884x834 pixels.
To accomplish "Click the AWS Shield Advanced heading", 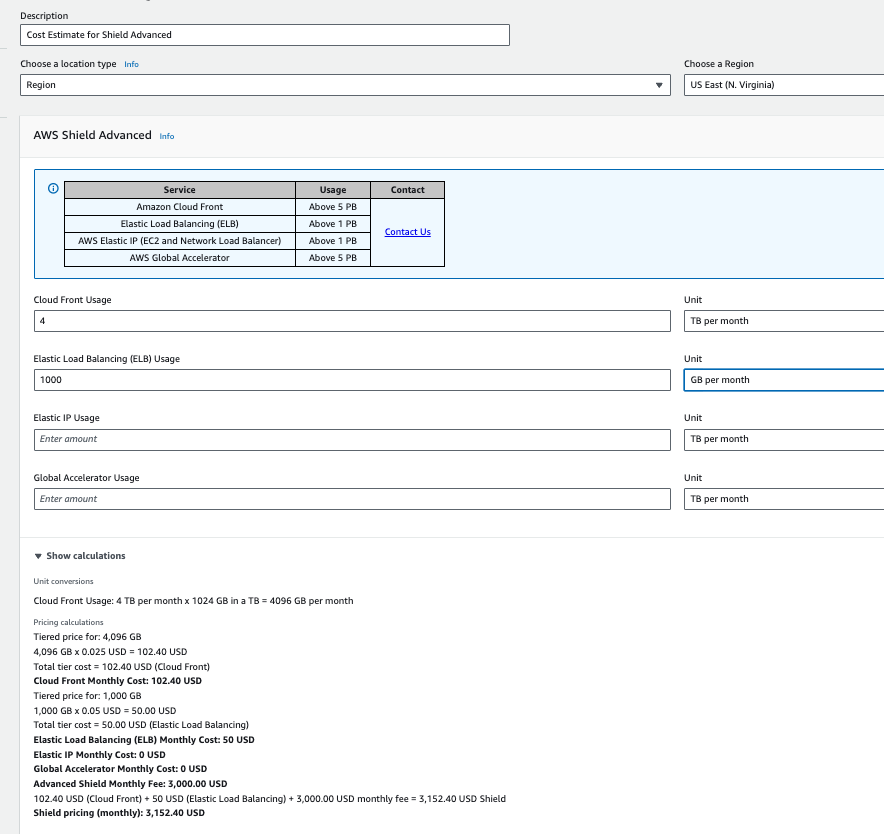I will point(92,135).
